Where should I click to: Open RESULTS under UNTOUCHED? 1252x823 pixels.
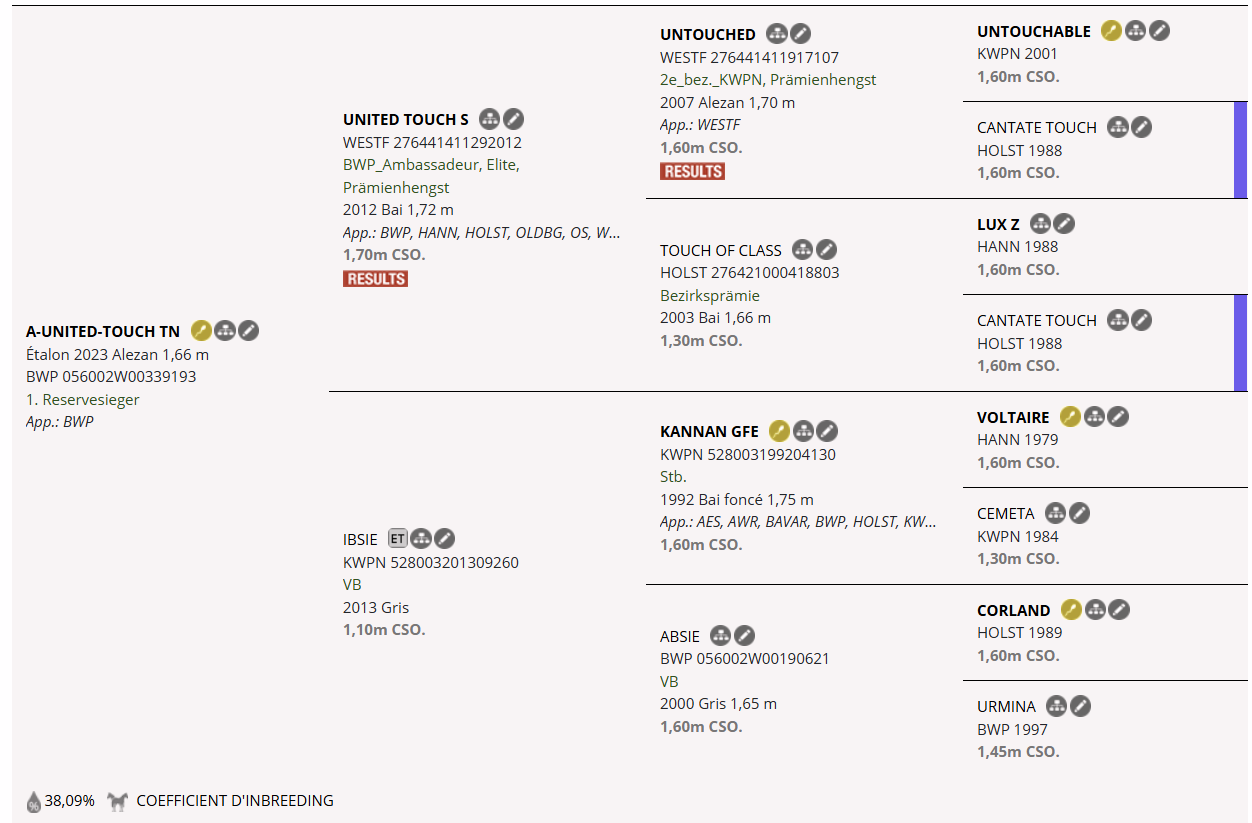tap(692, 172)
